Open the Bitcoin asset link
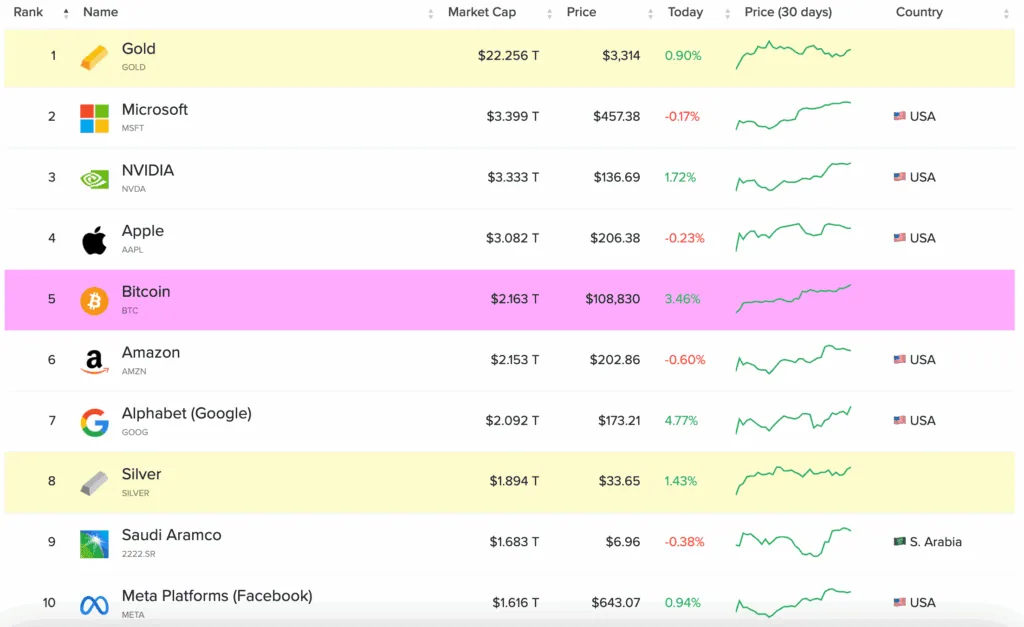 click(x=146, y=292)
